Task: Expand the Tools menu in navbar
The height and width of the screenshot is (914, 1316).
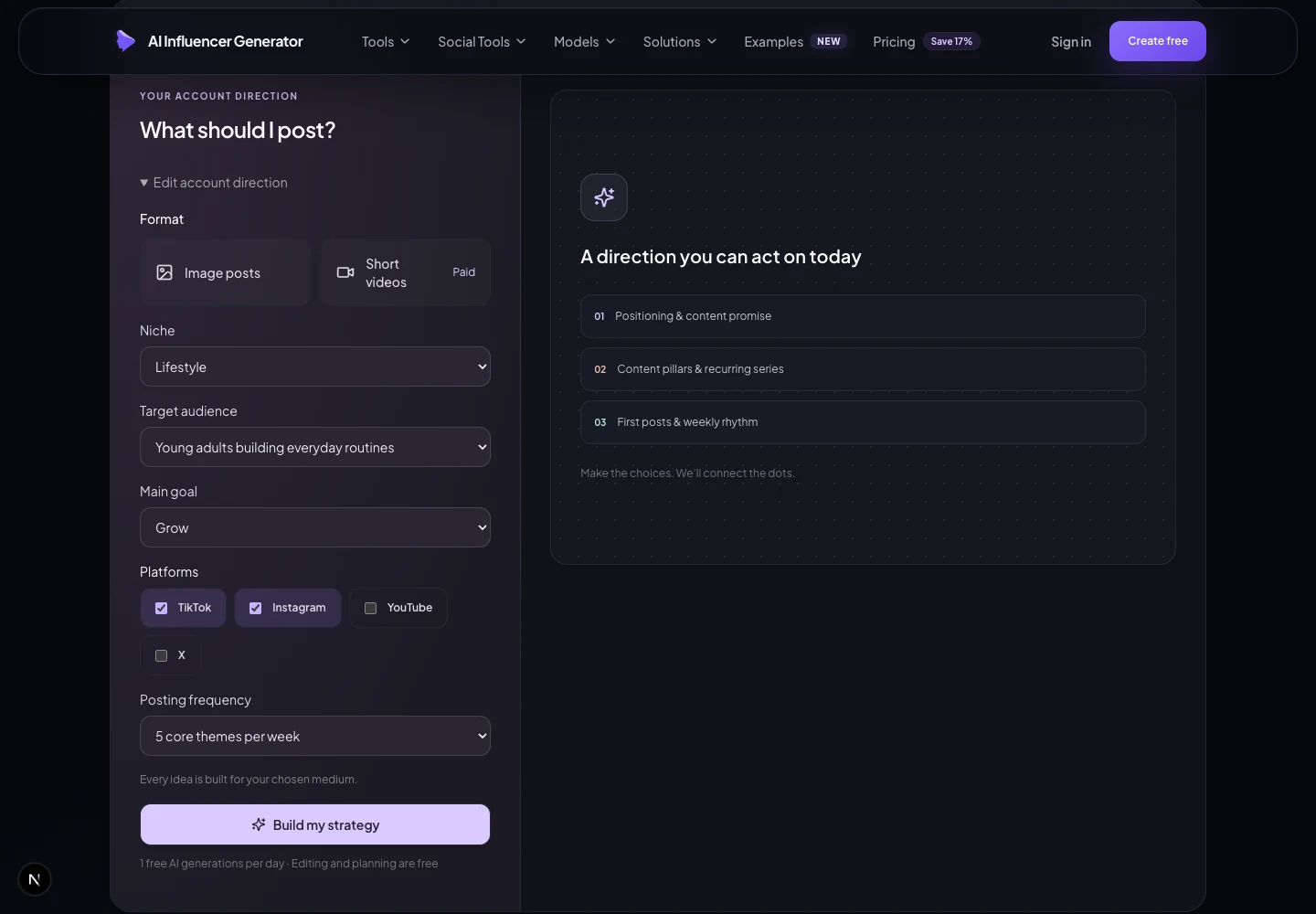Action: 386,41
